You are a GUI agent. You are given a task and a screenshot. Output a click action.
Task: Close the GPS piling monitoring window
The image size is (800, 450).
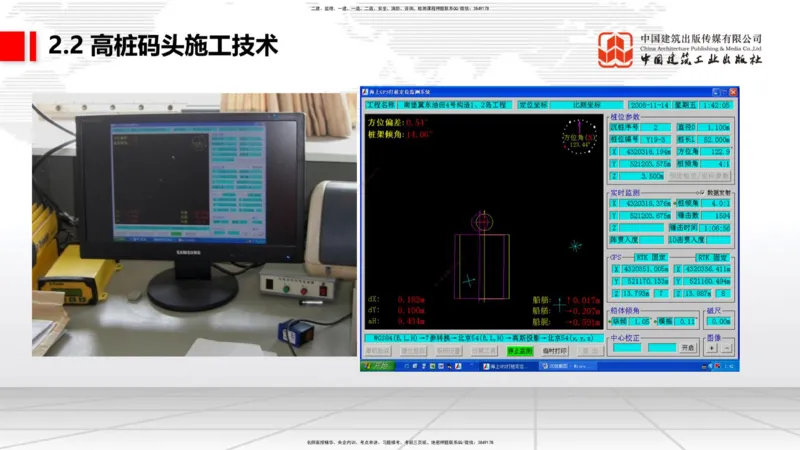pos(733,92)
